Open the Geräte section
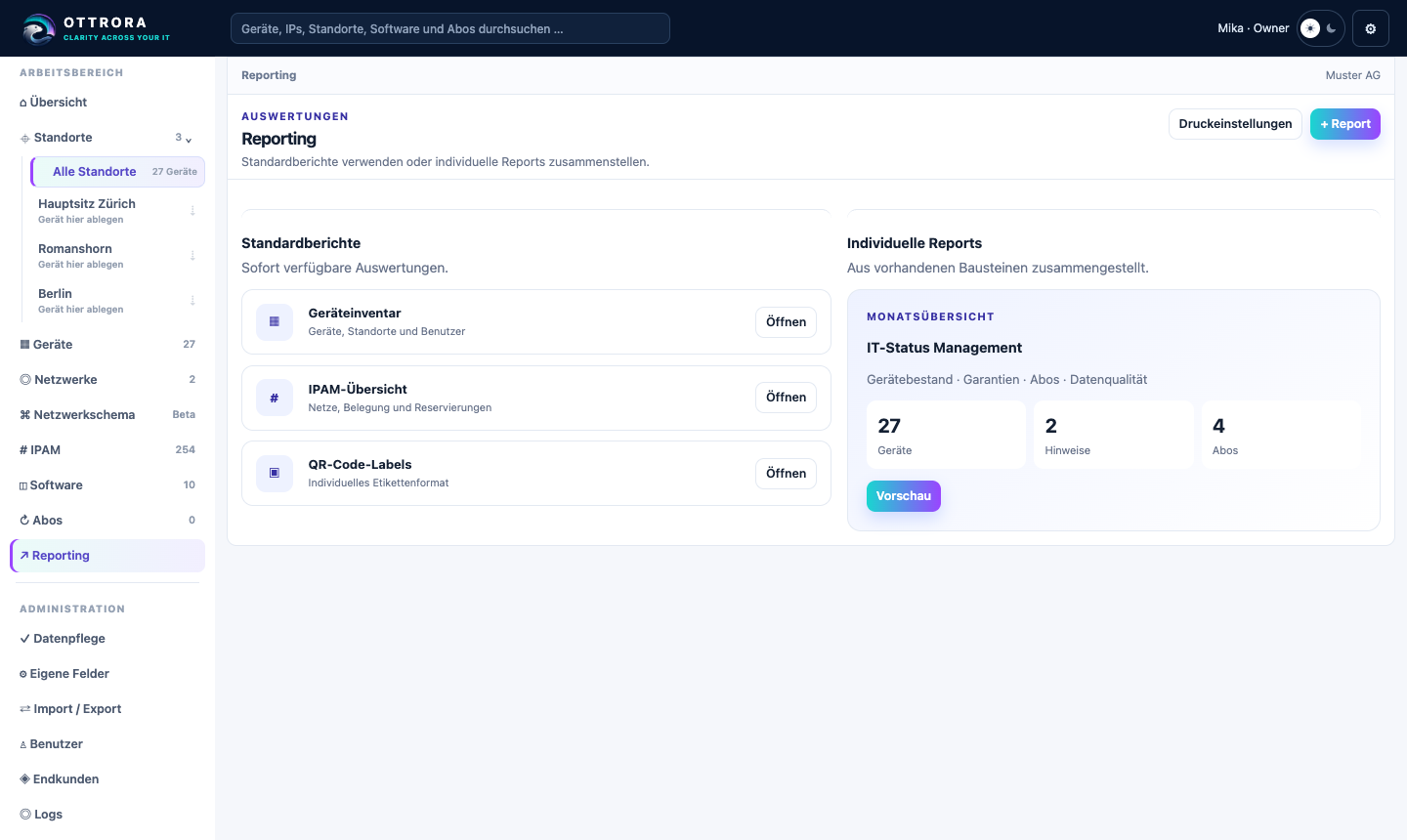Viewport: 1407px width, 840px height. click(107, 345)
